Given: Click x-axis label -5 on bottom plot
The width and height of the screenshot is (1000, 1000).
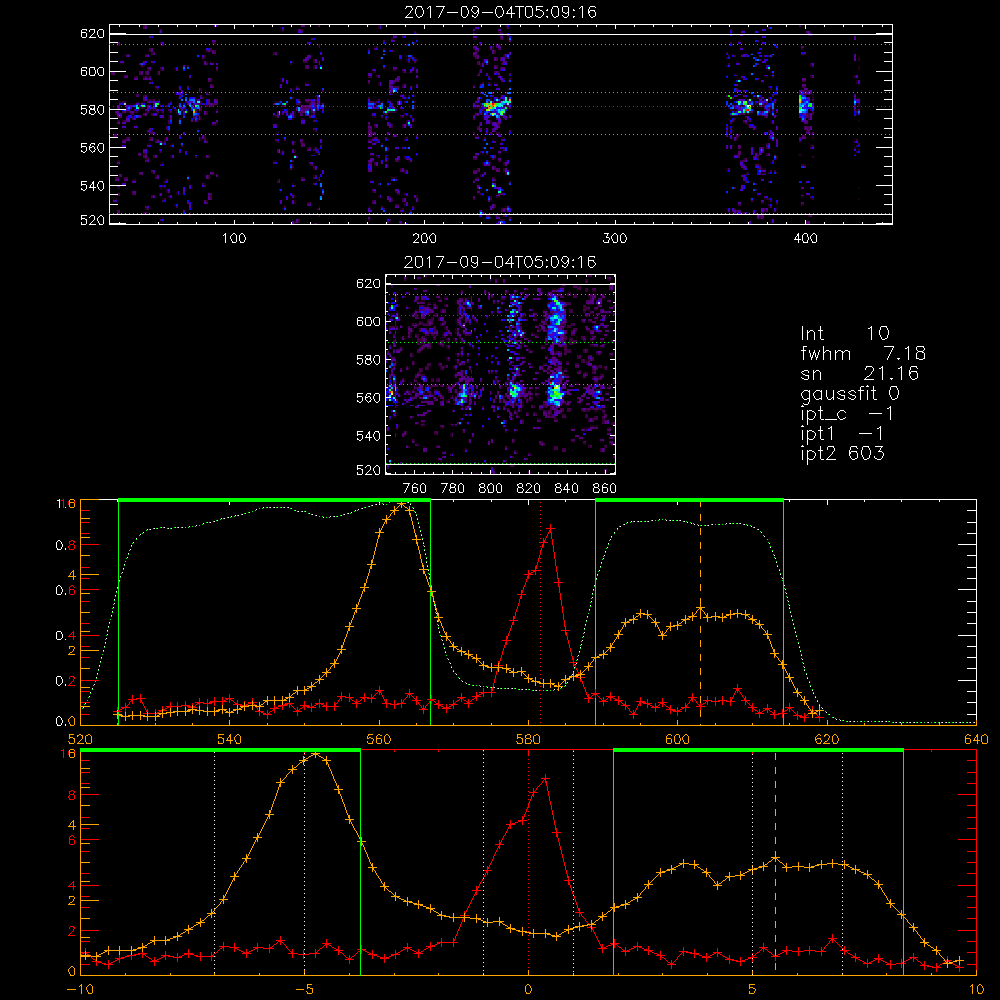Looking at the screenshot, I should 304,990.
